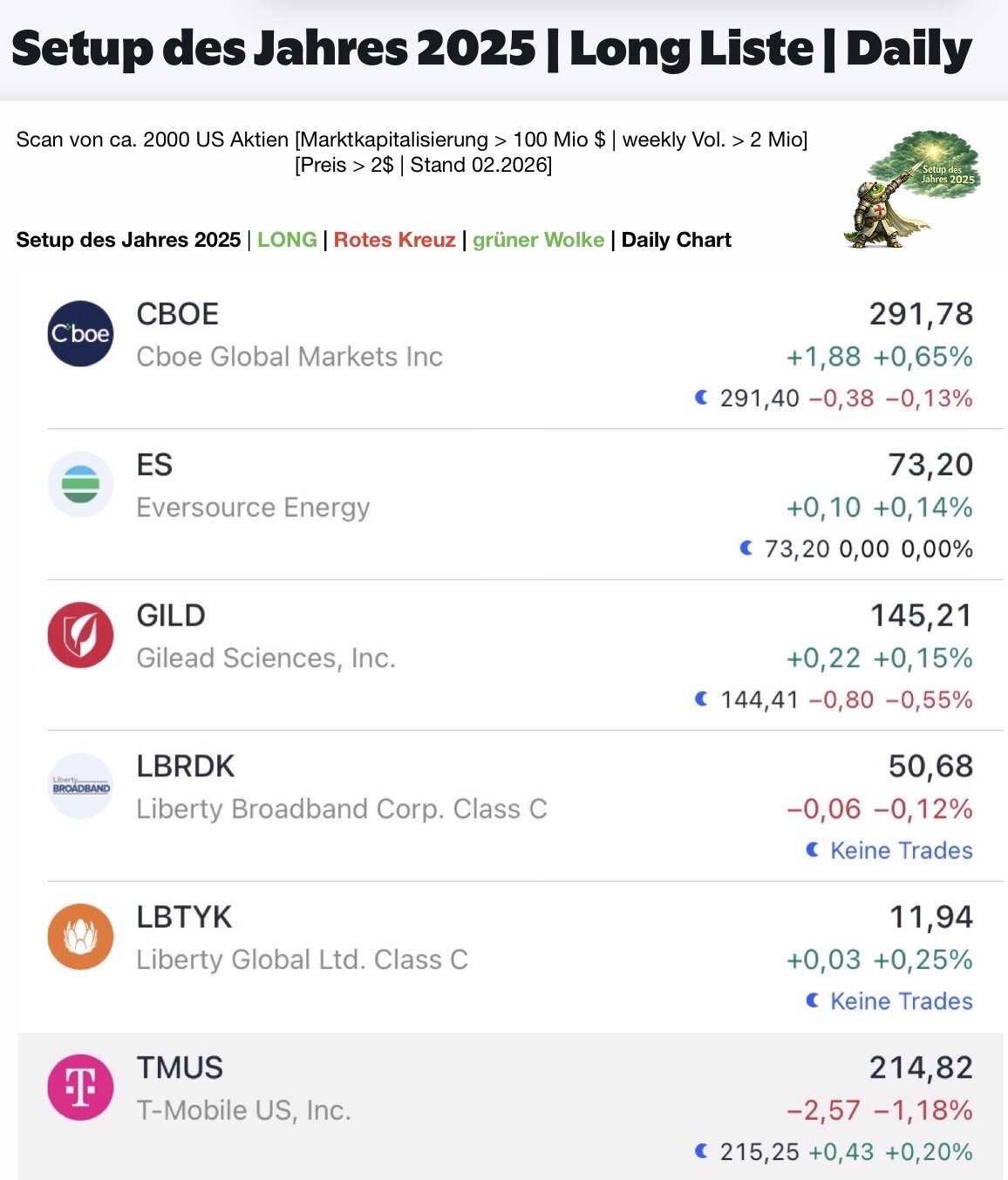Screen dimensions: 1008x1180
Task: Click the Rotes Kreuz red label
Action: [394, 240]
